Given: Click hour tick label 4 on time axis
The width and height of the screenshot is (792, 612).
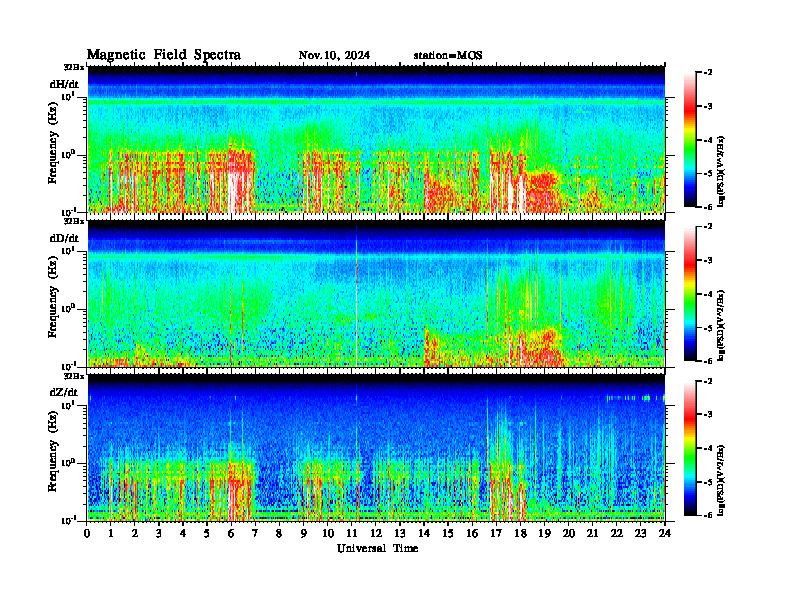Looking at the screenshot, I should pyautogui.click(x=183, y=533).
